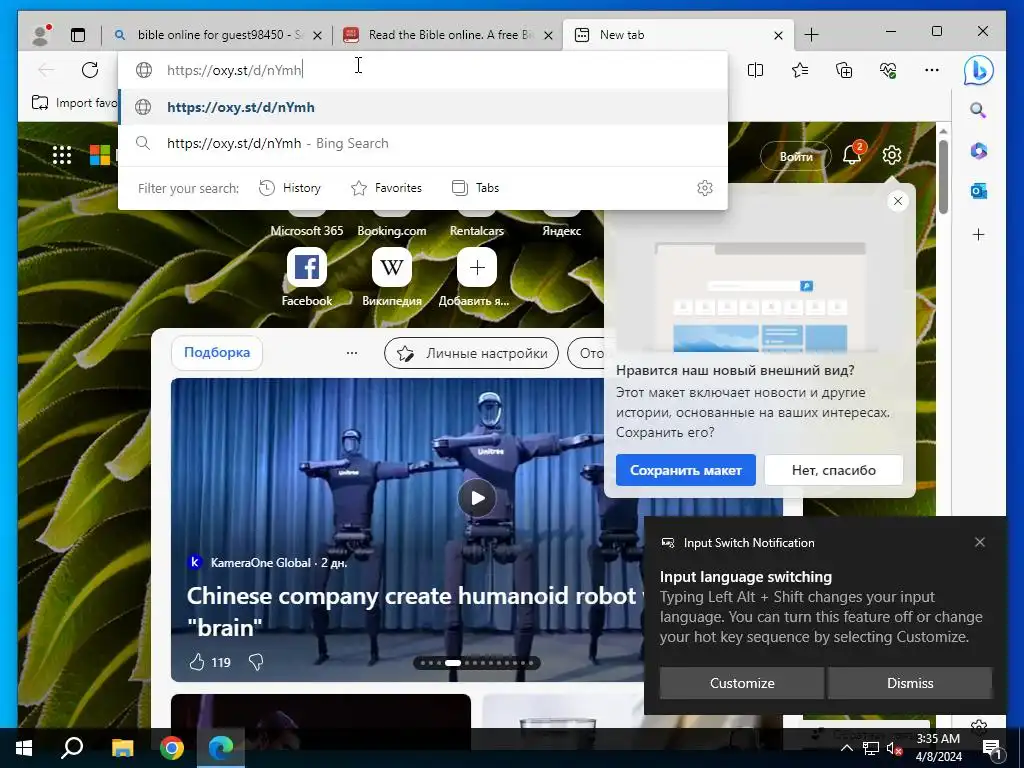Image resolution: width=1024 pixels, height=768 pixels.
Task: Close the new layout popup
Action: 898,201
